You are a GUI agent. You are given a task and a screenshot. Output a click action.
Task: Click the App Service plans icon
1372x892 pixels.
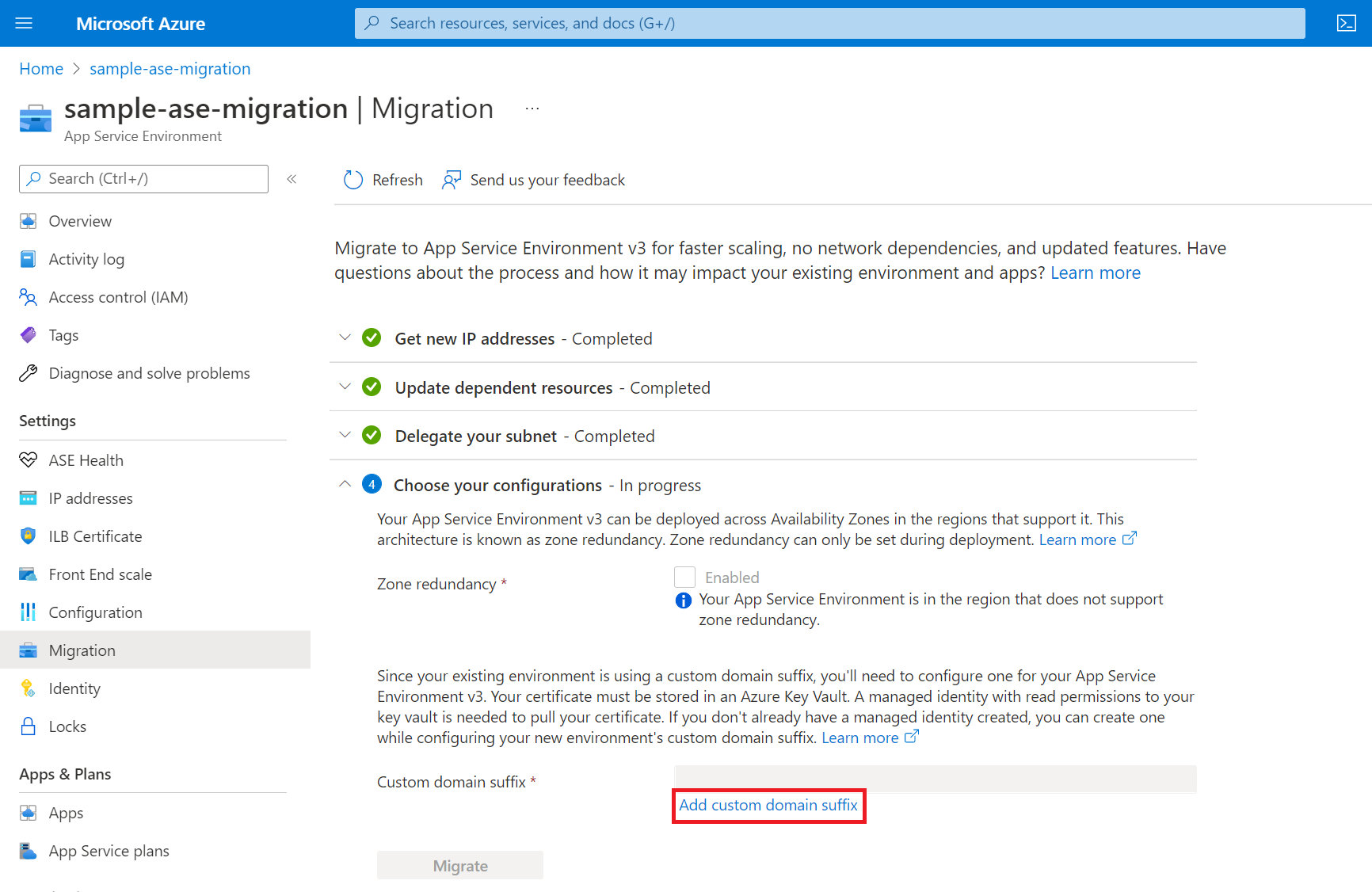(29, 851)
